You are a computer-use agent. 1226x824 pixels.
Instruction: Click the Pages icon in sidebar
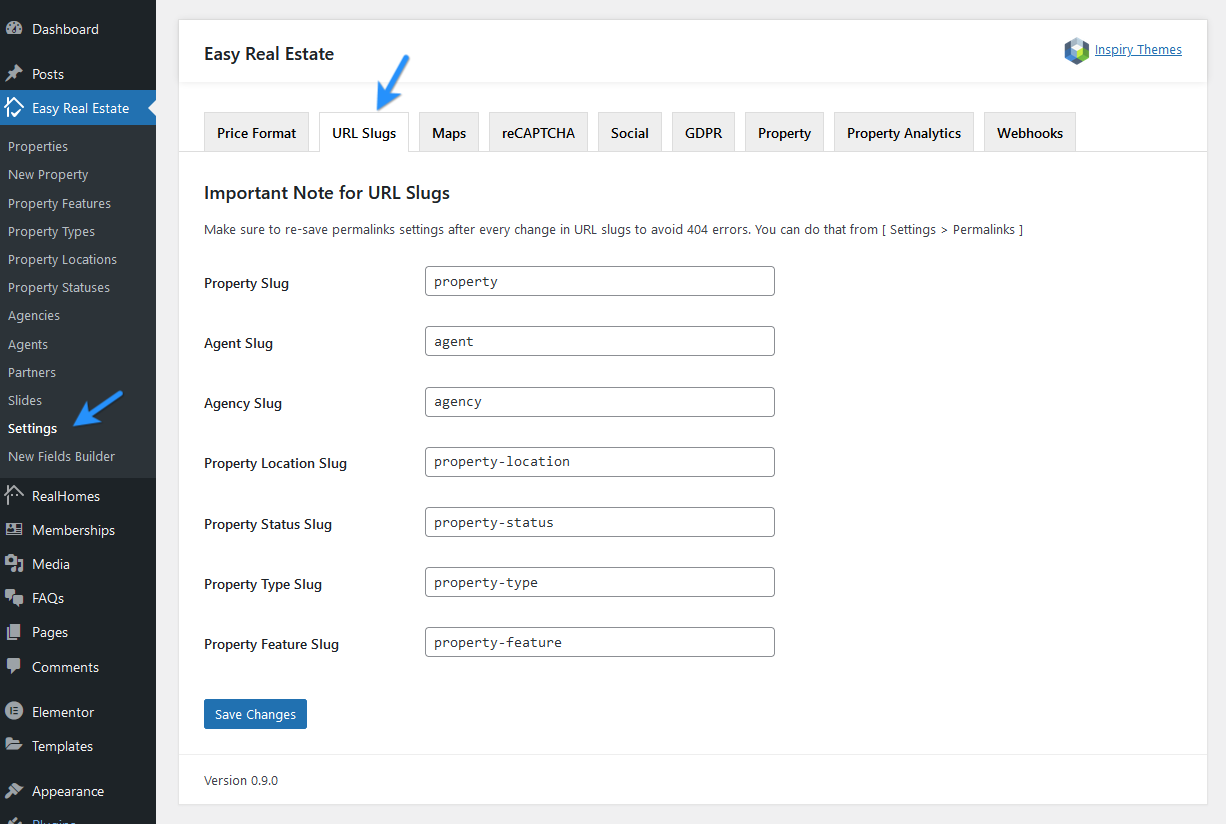coord(14,632)
